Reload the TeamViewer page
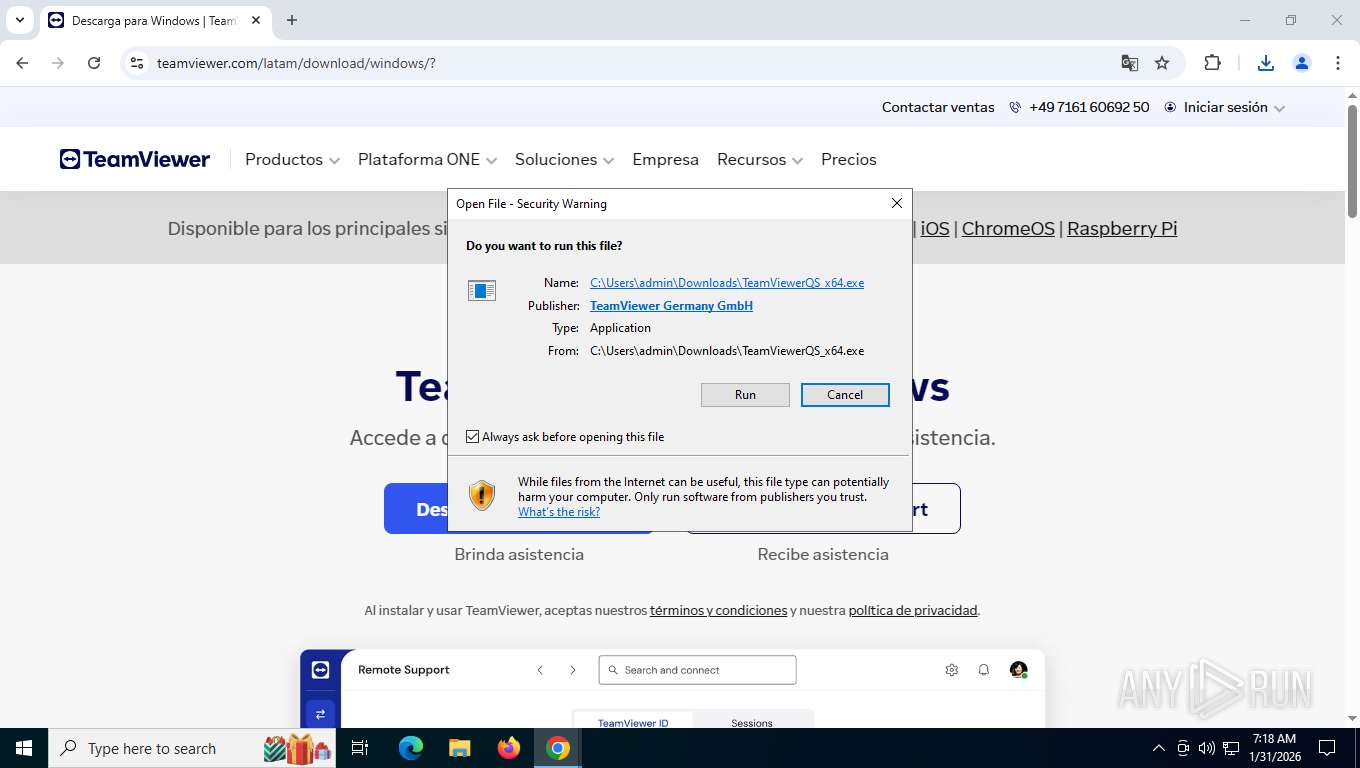 [94, 63]
